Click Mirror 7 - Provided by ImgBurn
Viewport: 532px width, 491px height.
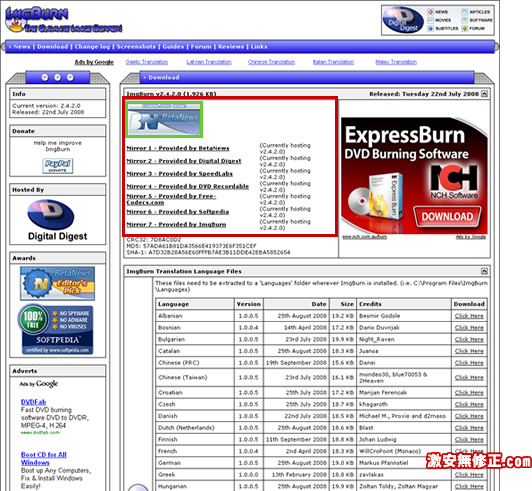click(176, 225)
